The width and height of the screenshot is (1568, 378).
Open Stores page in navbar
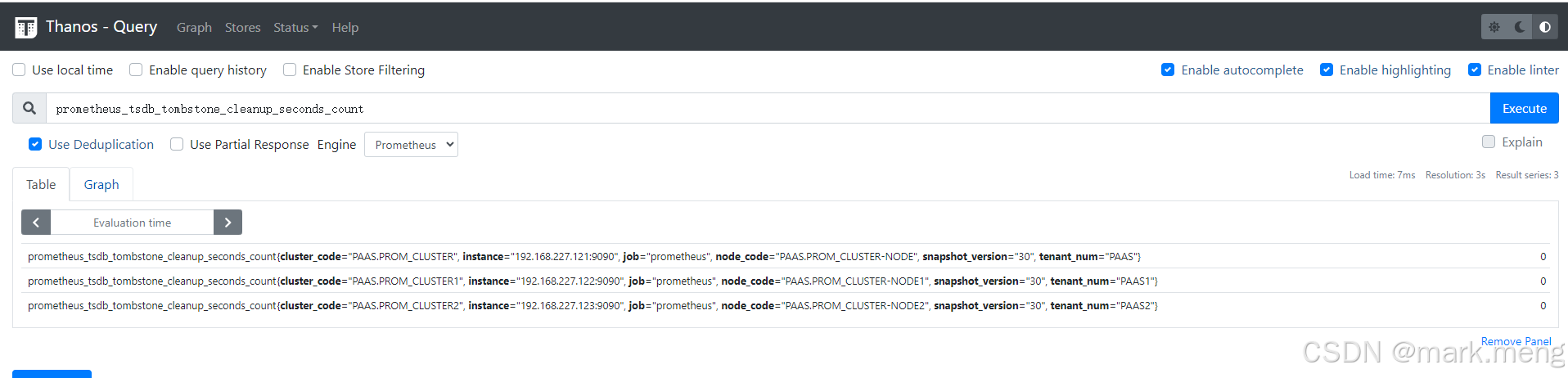click(243, 27)
